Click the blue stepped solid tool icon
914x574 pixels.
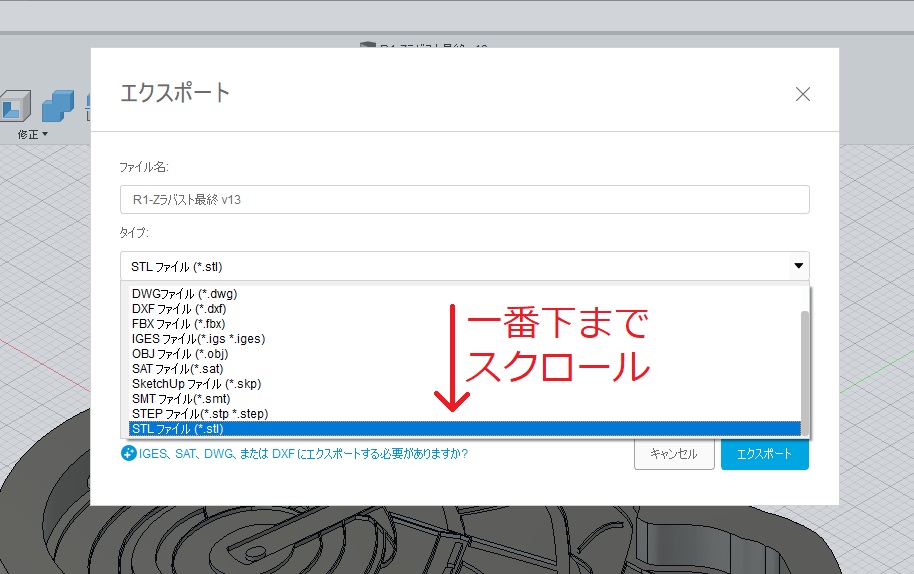point(58,105)
